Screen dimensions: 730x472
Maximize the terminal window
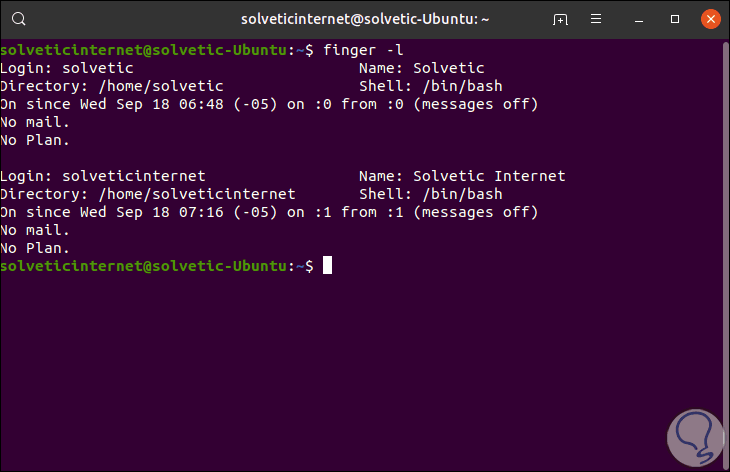click(x=675, y=19)
